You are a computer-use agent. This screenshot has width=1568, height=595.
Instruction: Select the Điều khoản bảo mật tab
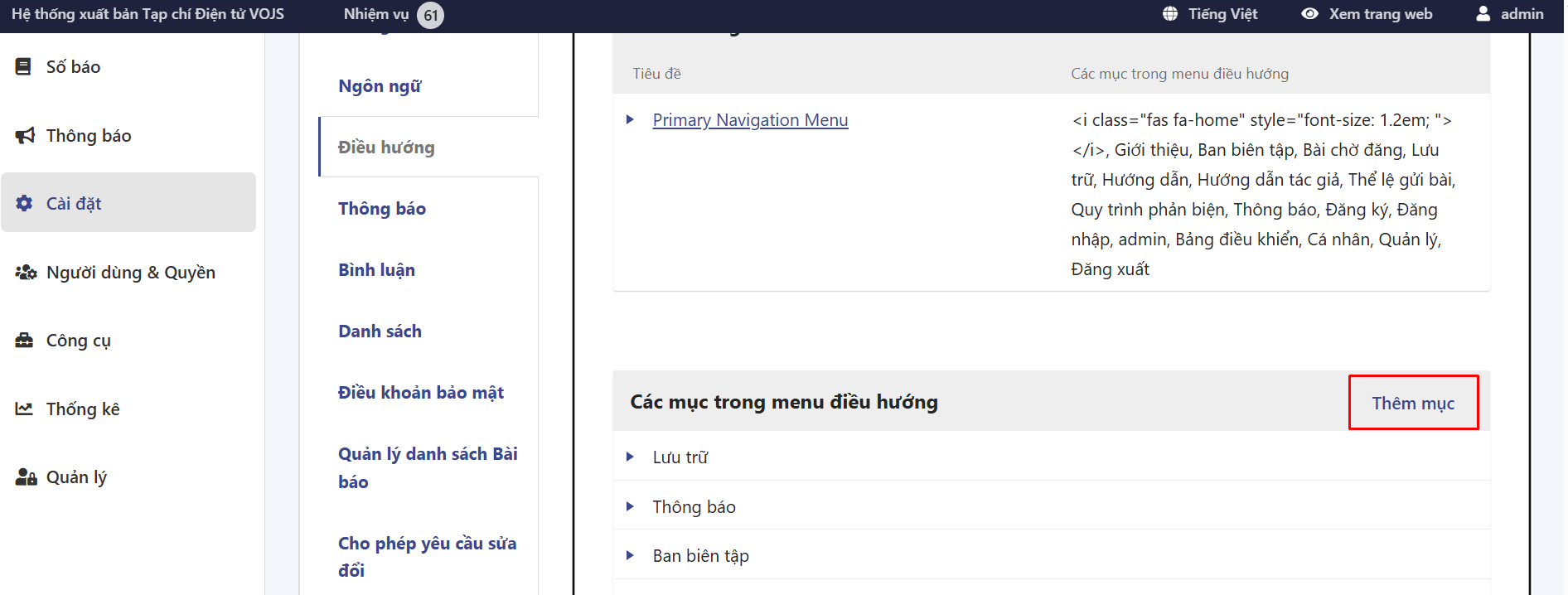(x=420, y=393)
